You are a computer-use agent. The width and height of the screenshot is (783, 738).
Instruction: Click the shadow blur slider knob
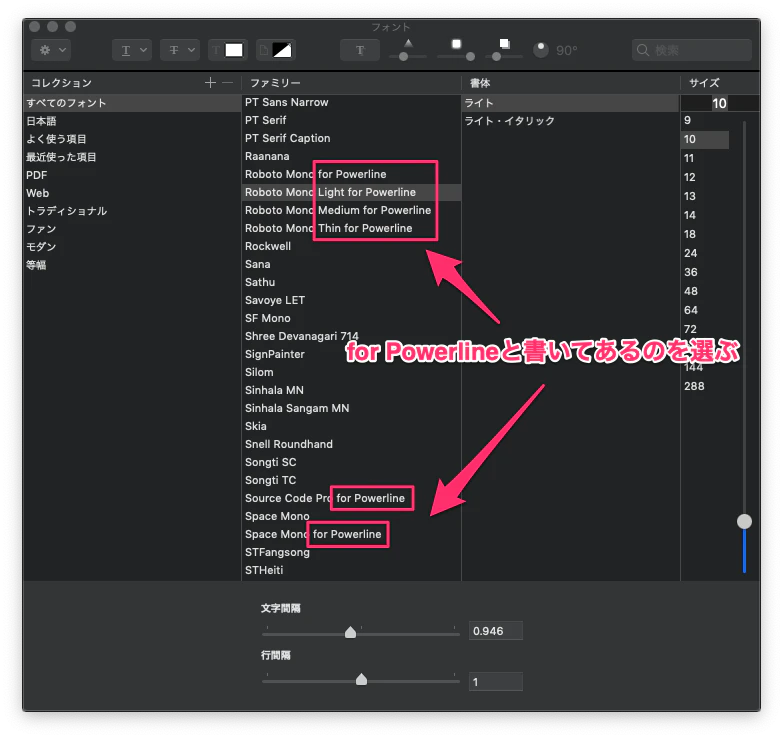[470, 56]
